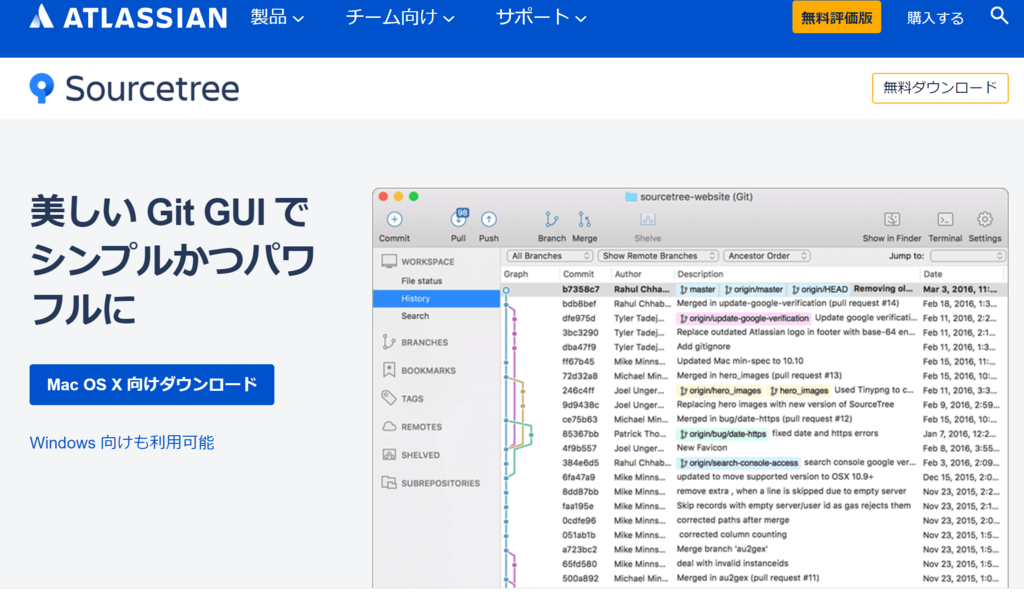
Task: Click the origin/hero_images branch label
Action: pyautogui.click(x=720, y=391)
